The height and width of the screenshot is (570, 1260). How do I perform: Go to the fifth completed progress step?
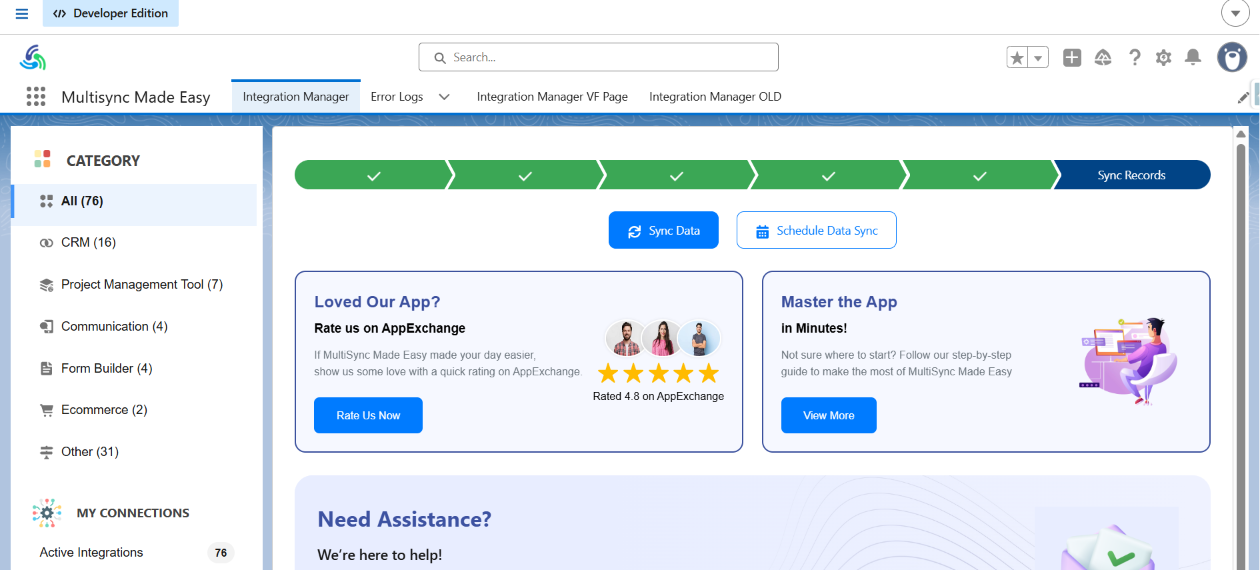[x=980, y=175]
